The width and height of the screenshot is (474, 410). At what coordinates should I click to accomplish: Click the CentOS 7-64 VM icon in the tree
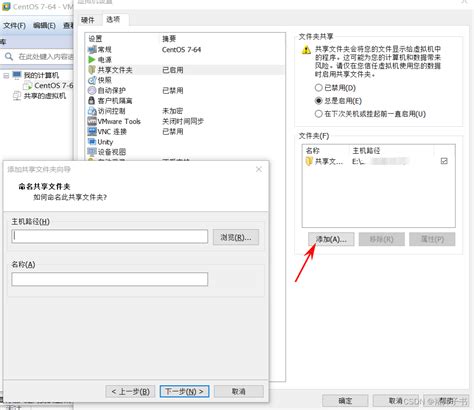(x=27, y=86)
